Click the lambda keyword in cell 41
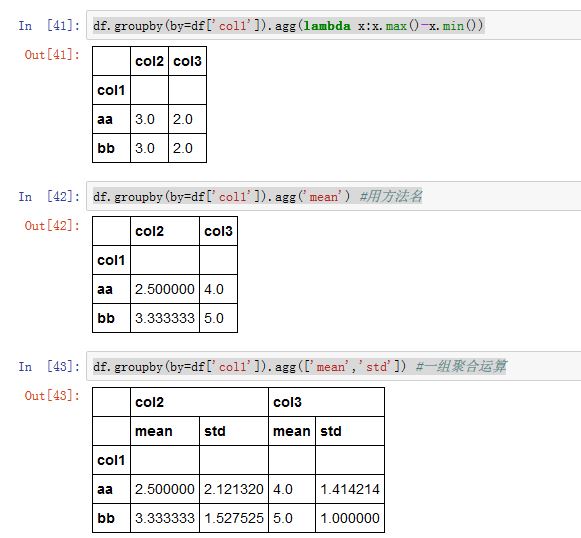The width and height of the screenshot is (581, 538). 327,26
